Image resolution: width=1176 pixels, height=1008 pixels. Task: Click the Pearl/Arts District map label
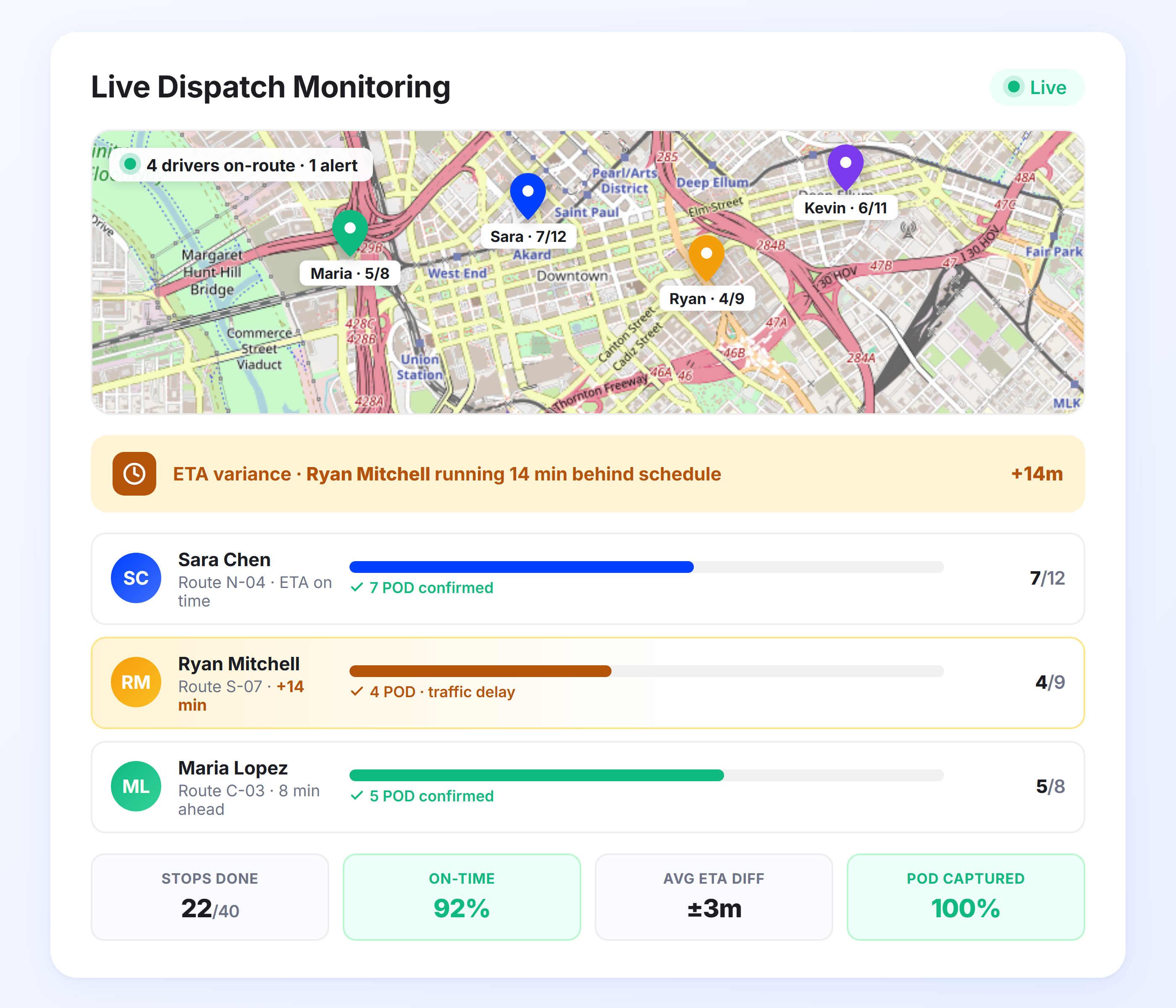pos(624,181)
